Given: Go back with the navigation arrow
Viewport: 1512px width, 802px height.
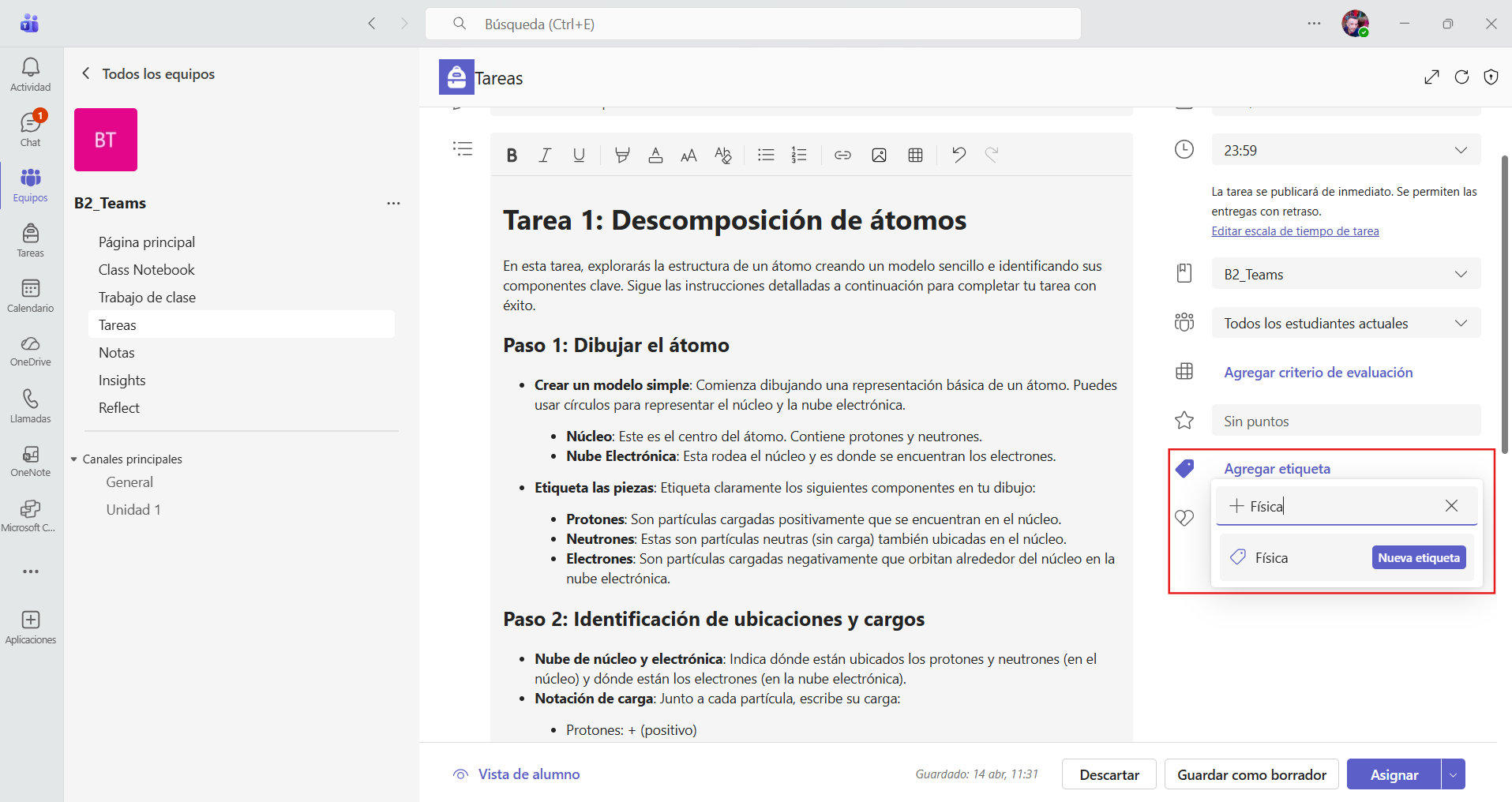Looking at the screenshot, I should (372, 24).
